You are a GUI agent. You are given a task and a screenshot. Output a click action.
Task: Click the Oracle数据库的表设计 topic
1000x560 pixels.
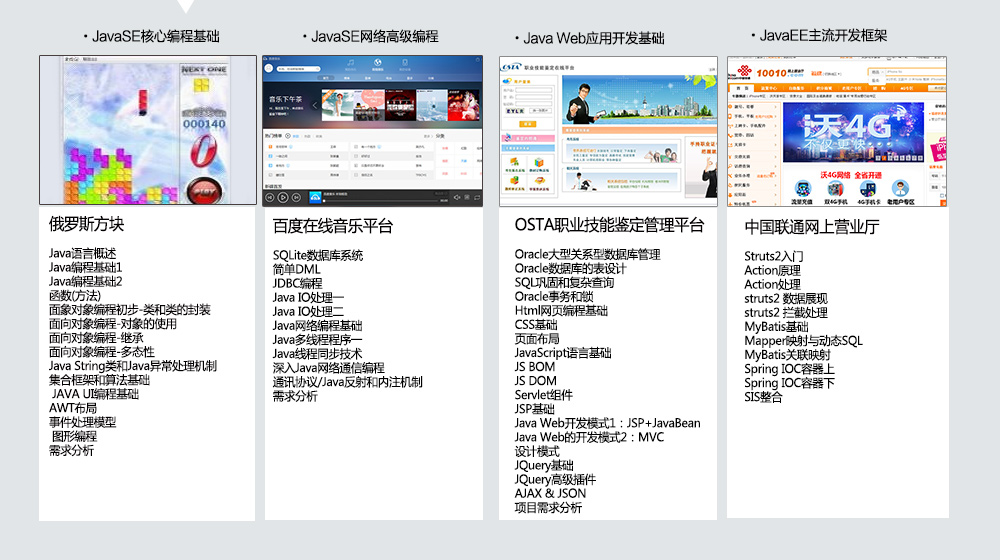tap(571, 268)
